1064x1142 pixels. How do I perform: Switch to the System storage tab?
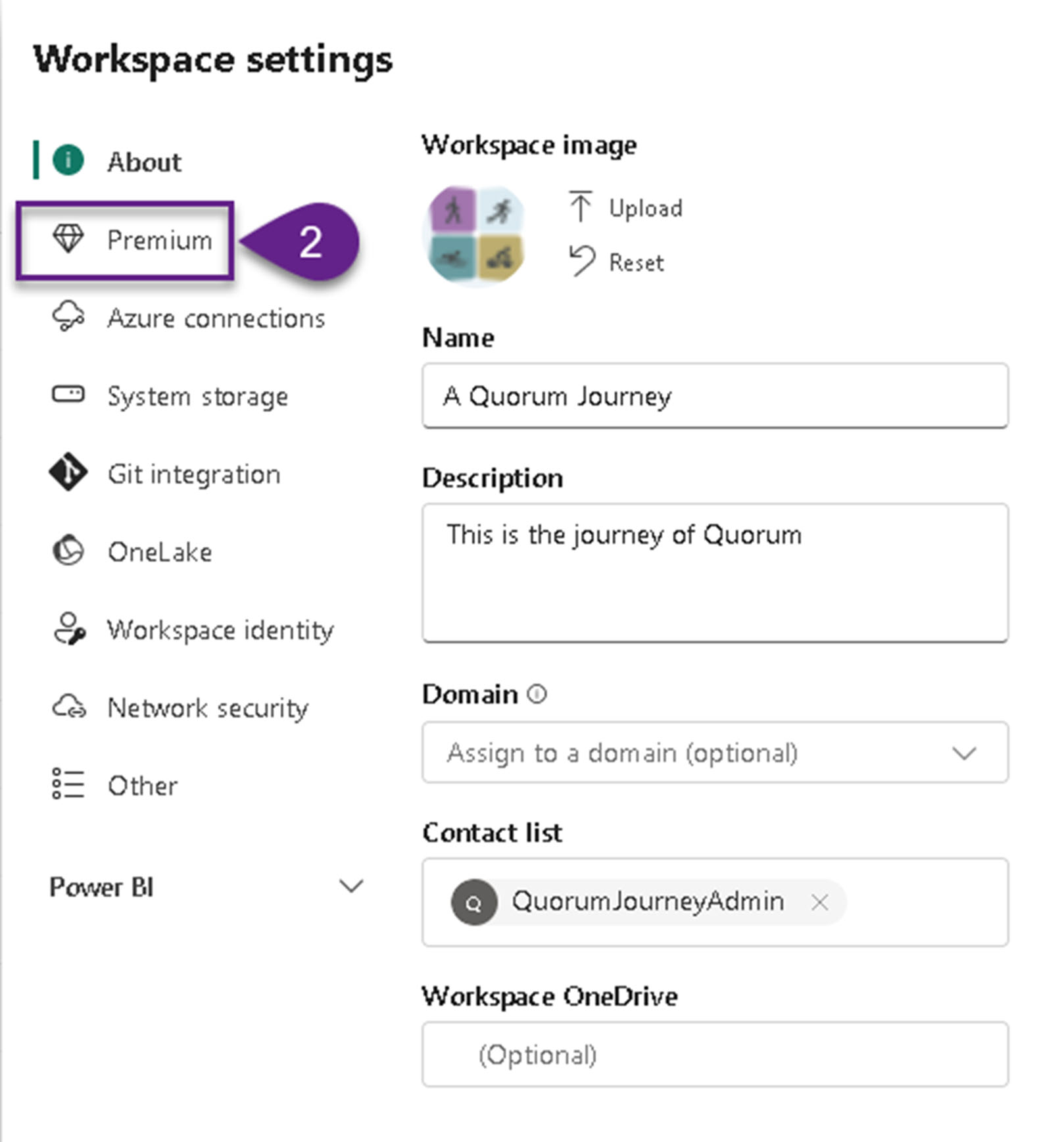197,397
